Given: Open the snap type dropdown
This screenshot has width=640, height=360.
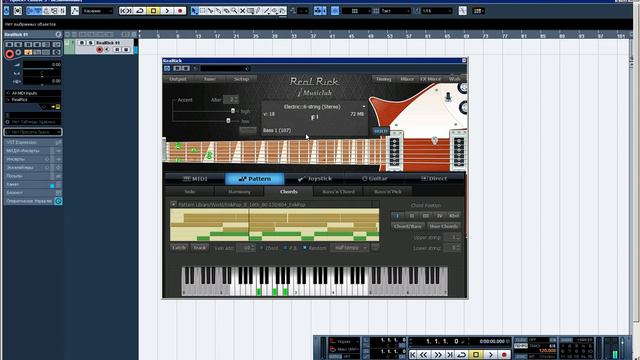Looking at the screenshot, I should point(356,11).
